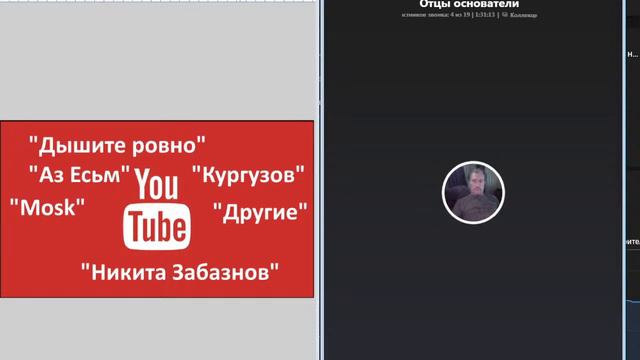Click the "Другие" text on the banner

point(260,212)
